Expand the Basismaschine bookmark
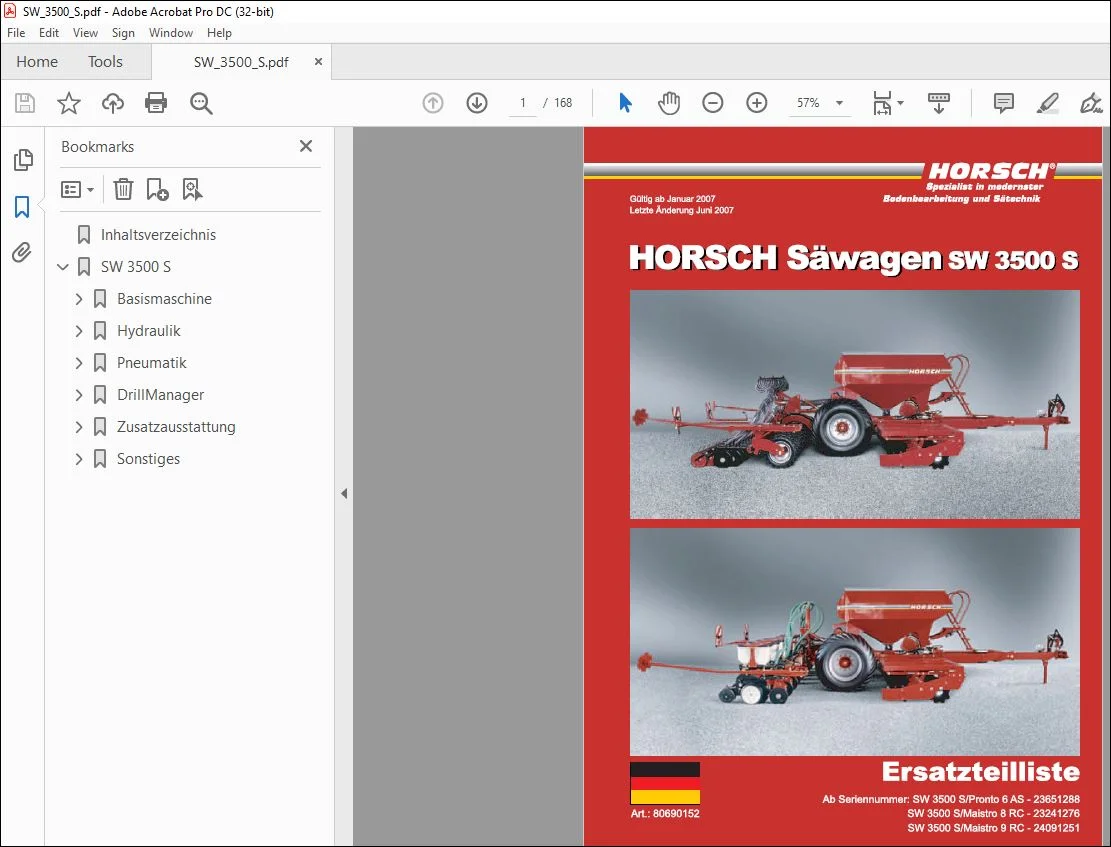The image size is (1111, 847). point(79,299)
